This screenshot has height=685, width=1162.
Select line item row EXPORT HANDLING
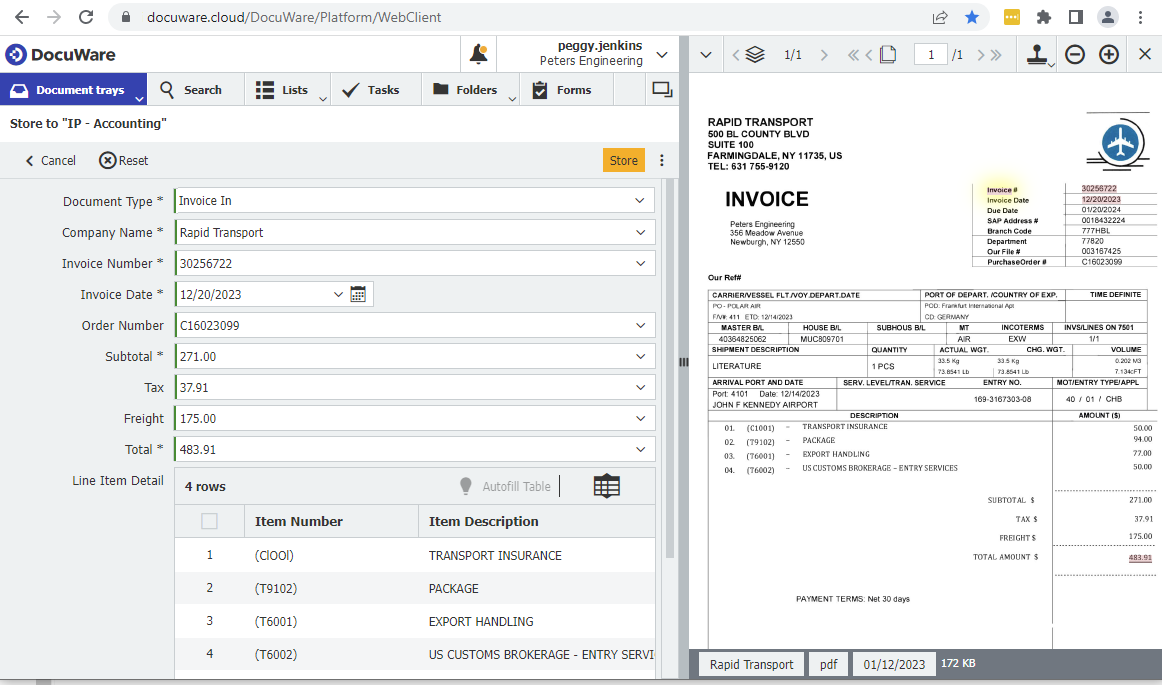pyautogui.click(x=415, y=621)
